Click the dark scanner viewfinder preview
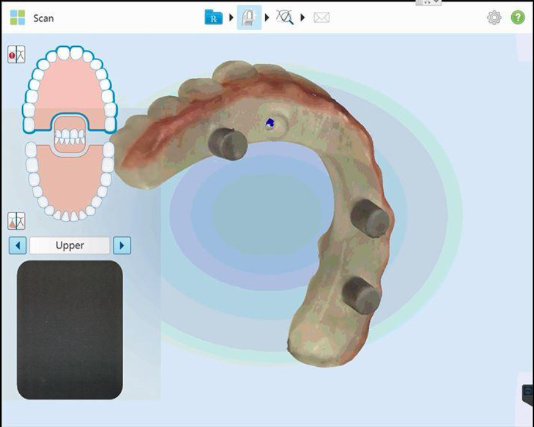This screenshot has width=534, height=427. (70, 330)
